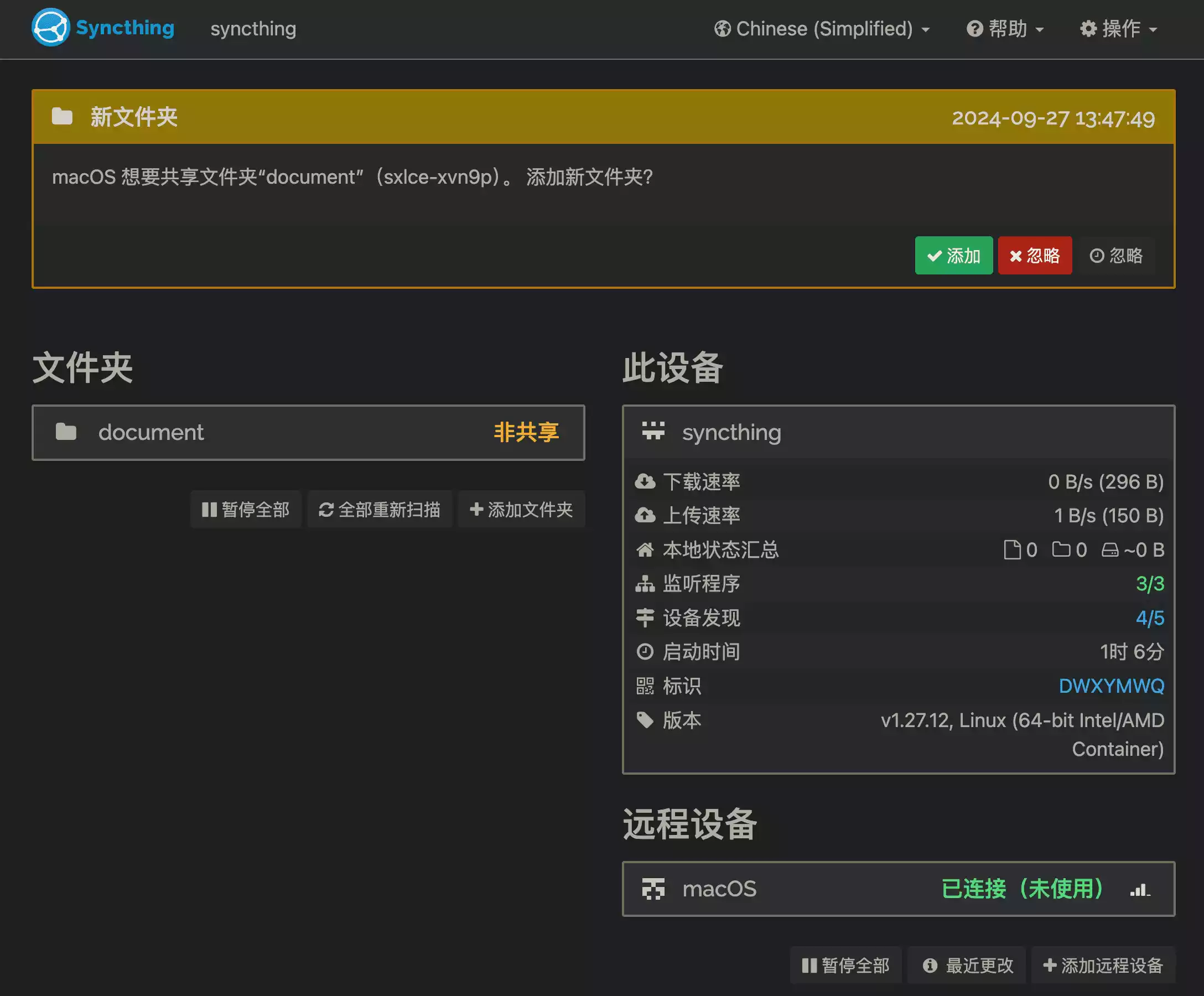Expand the document folder panel

tap(308, 432)
